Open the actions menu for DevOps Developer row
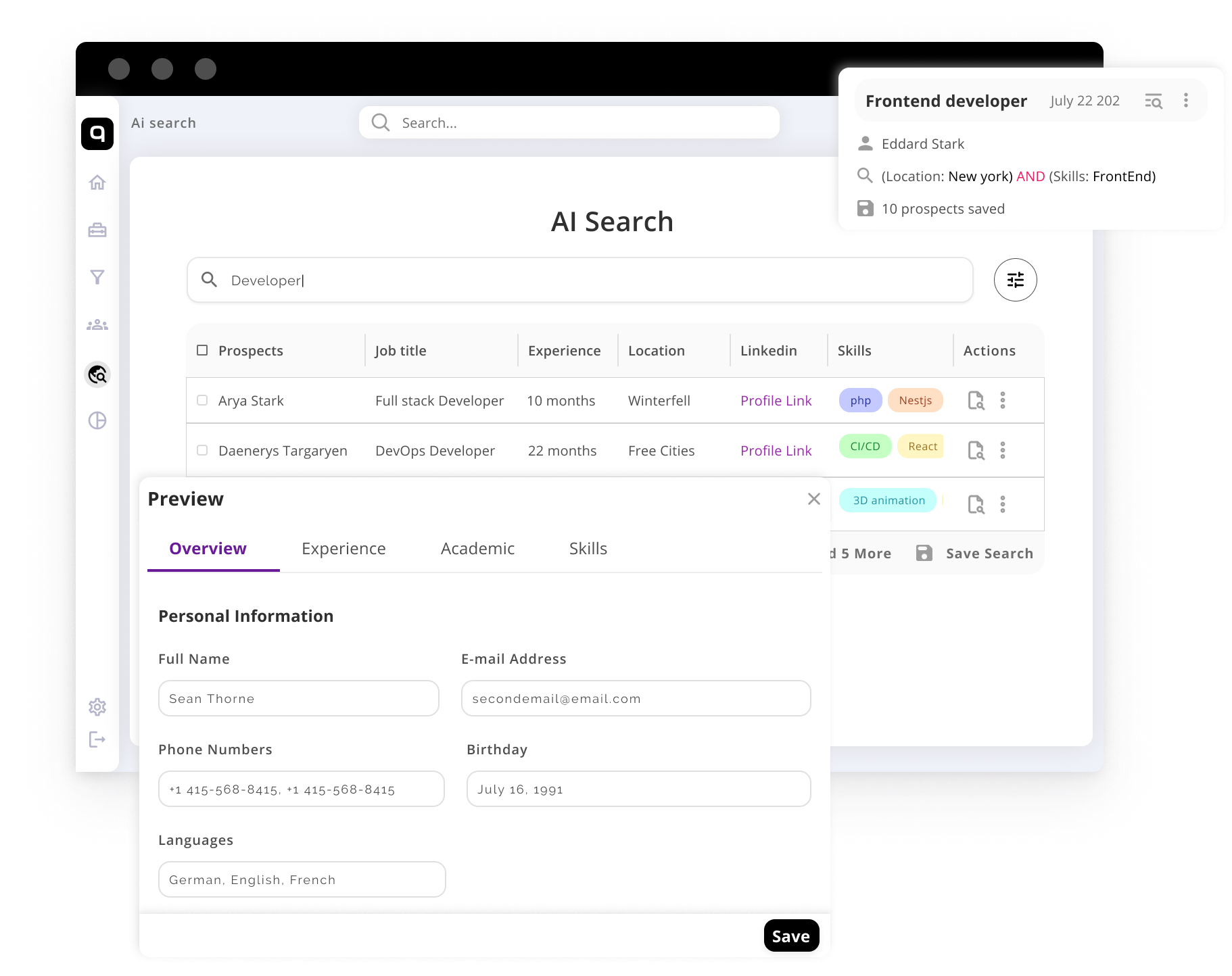The image size is (1232, 976). pyautogui.click(x=1003, y=450)
